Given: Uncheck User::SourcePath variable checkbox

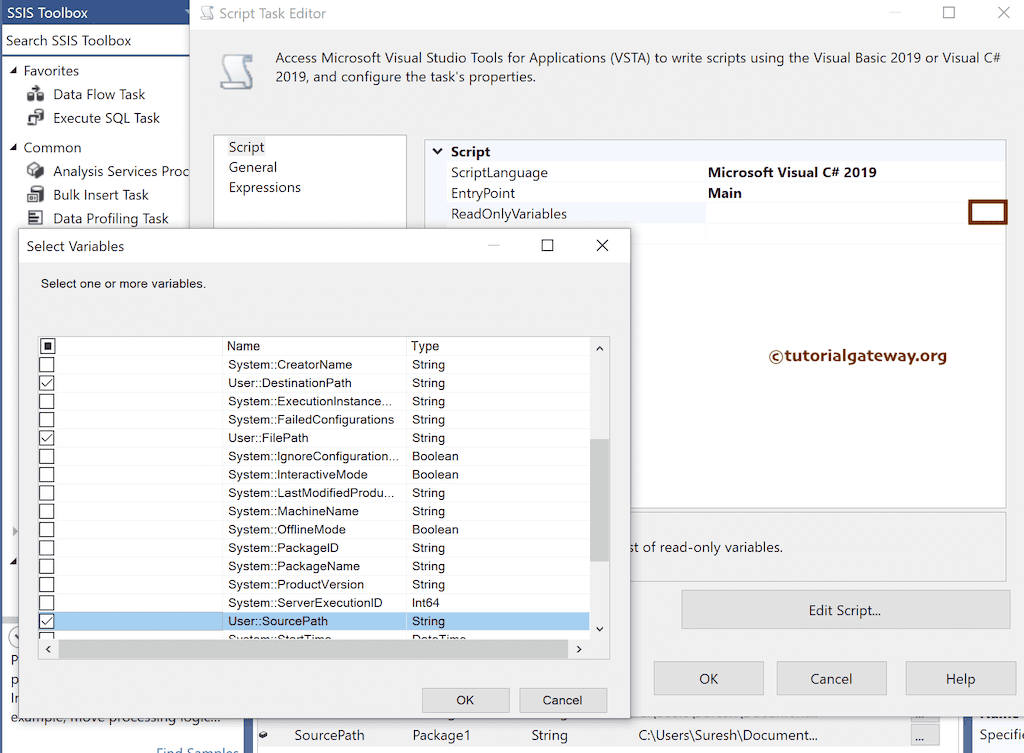Looking at the screenshot, I should (47, 621).
